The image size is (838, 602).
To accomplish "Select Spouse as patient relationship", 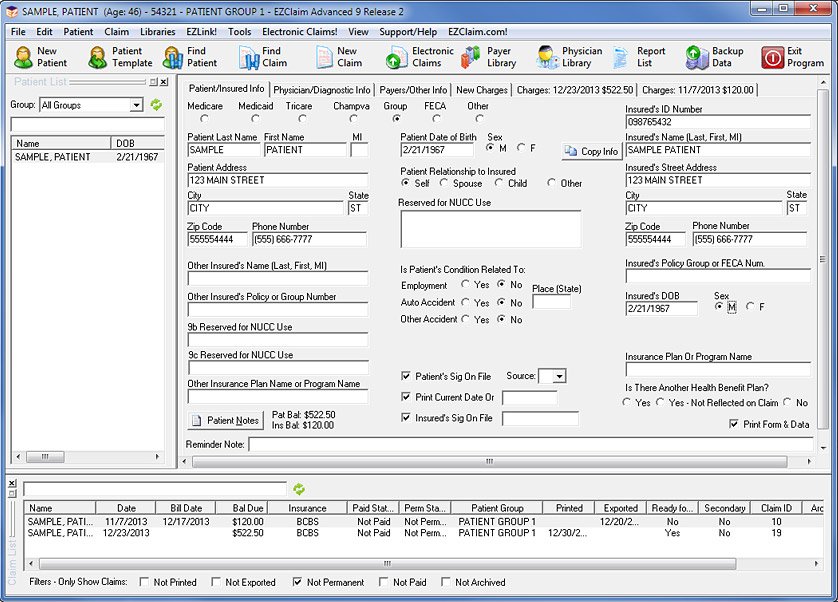I will 445,183.
